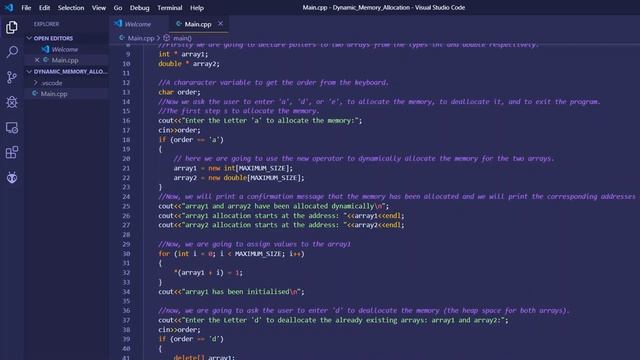Click the first 'cin>>order;' line 17

point(179,130)
